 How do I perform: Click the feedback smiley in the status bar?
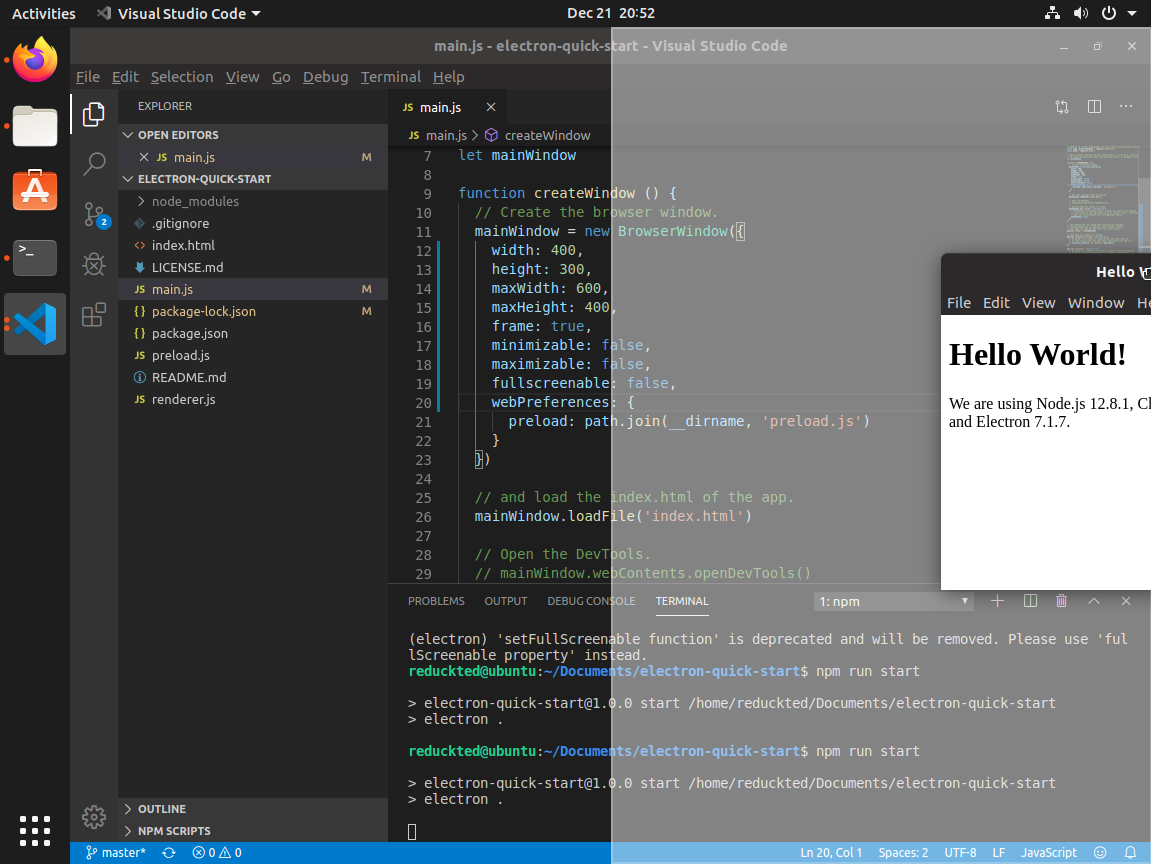tap(1101, 853)
